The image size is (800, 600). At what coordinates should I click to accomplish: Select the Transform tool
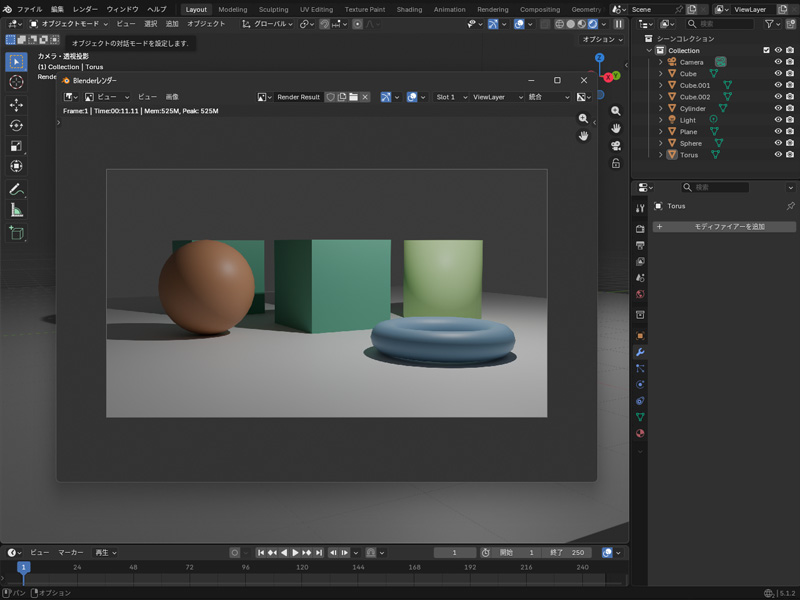[16, 166]
